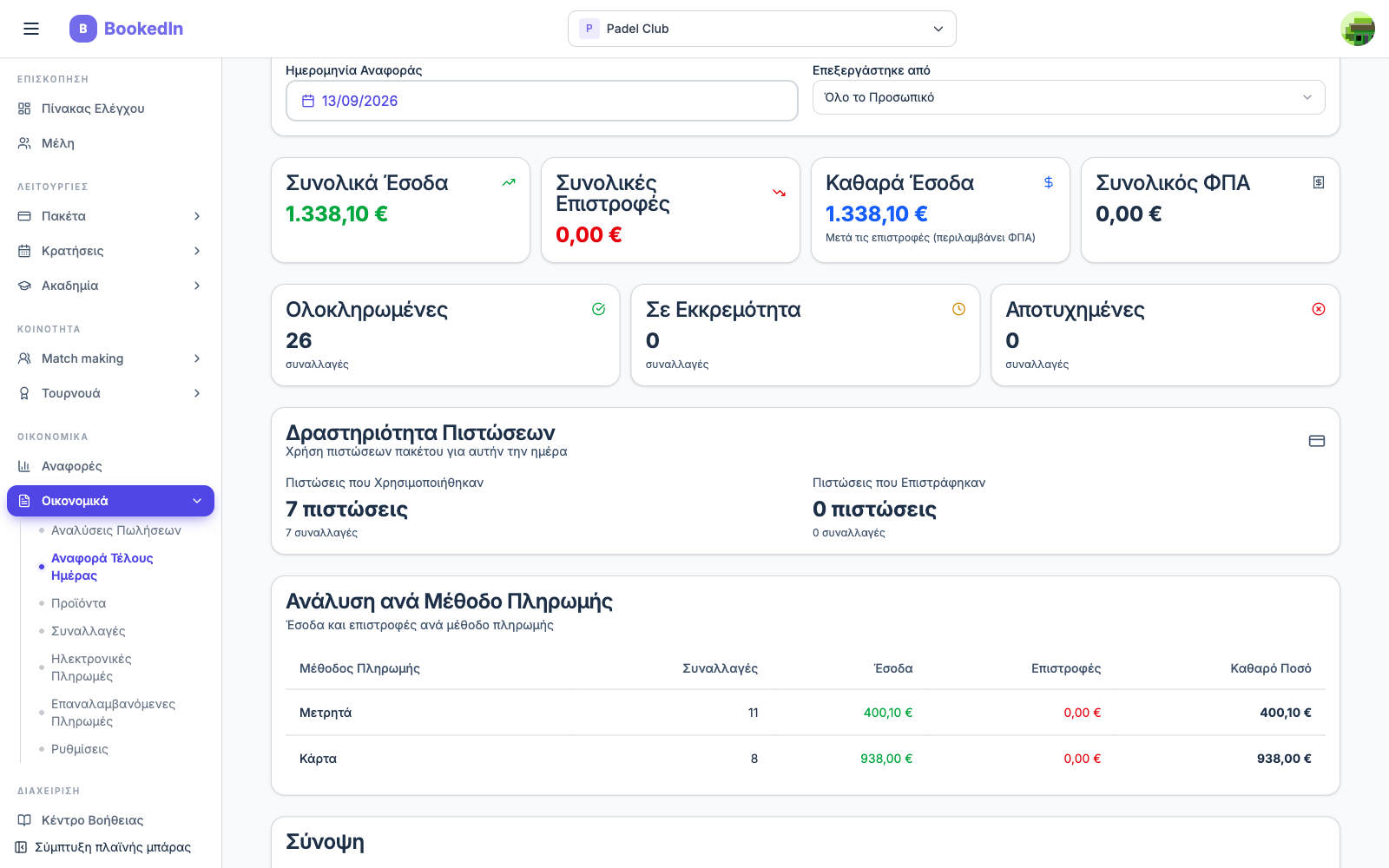
Task: Open Ρυθμίσεις submenu item
Action: [x=80, y=749]
